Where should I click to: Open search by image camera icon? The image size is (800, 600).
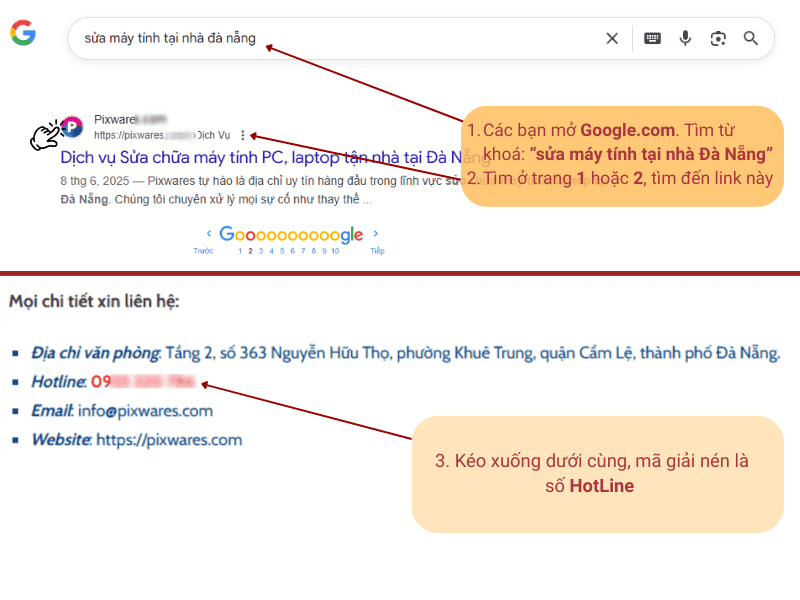click(x=718, y=39)
